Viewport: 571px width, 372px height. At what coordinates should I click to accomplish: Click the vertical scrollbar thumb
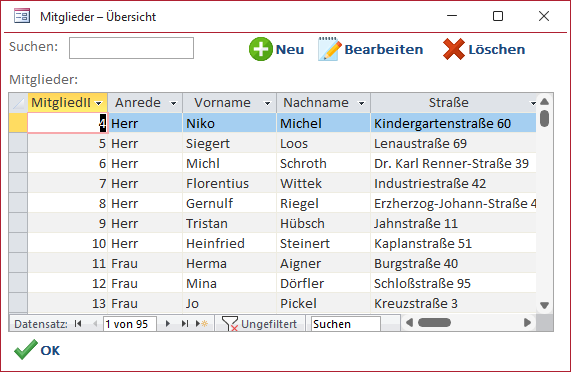coord(544,118)
